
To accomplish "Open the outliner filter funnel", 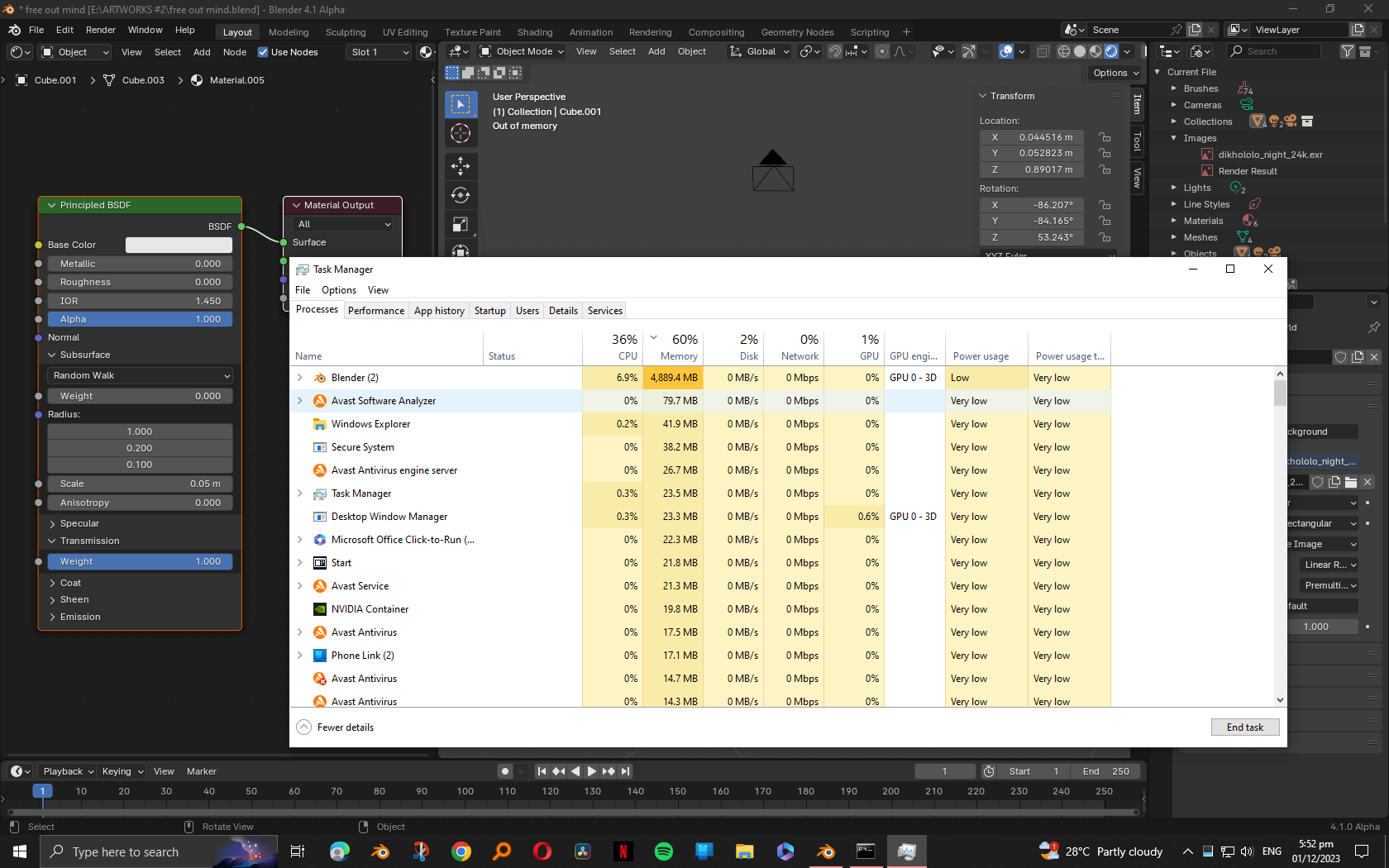I will [x=1348, y=51].
